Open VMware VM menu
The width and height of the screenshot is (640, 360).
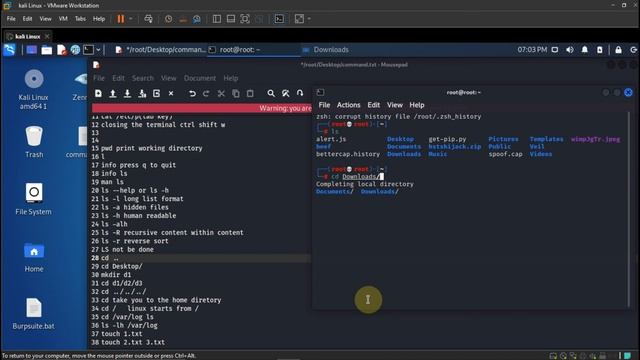pyautogui.click(x=63, y=19)
